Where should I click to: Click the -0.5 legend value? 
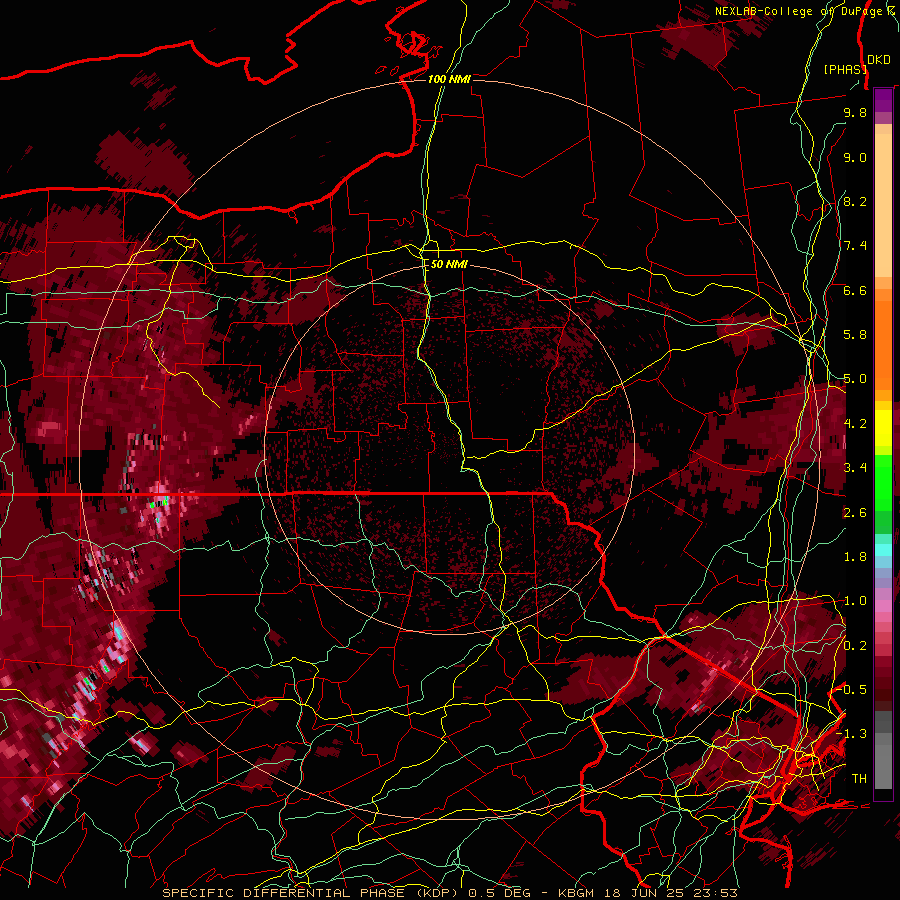852,690
